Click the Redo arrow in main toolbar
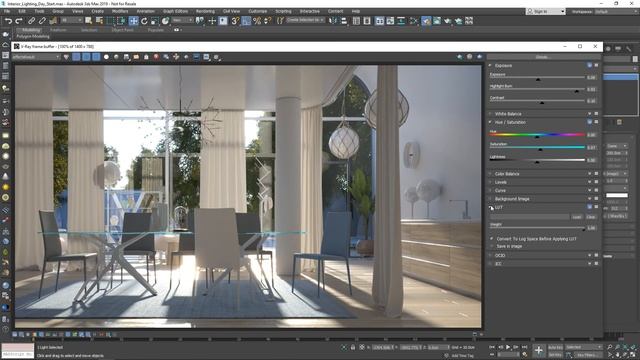 [x=19, y=21]
